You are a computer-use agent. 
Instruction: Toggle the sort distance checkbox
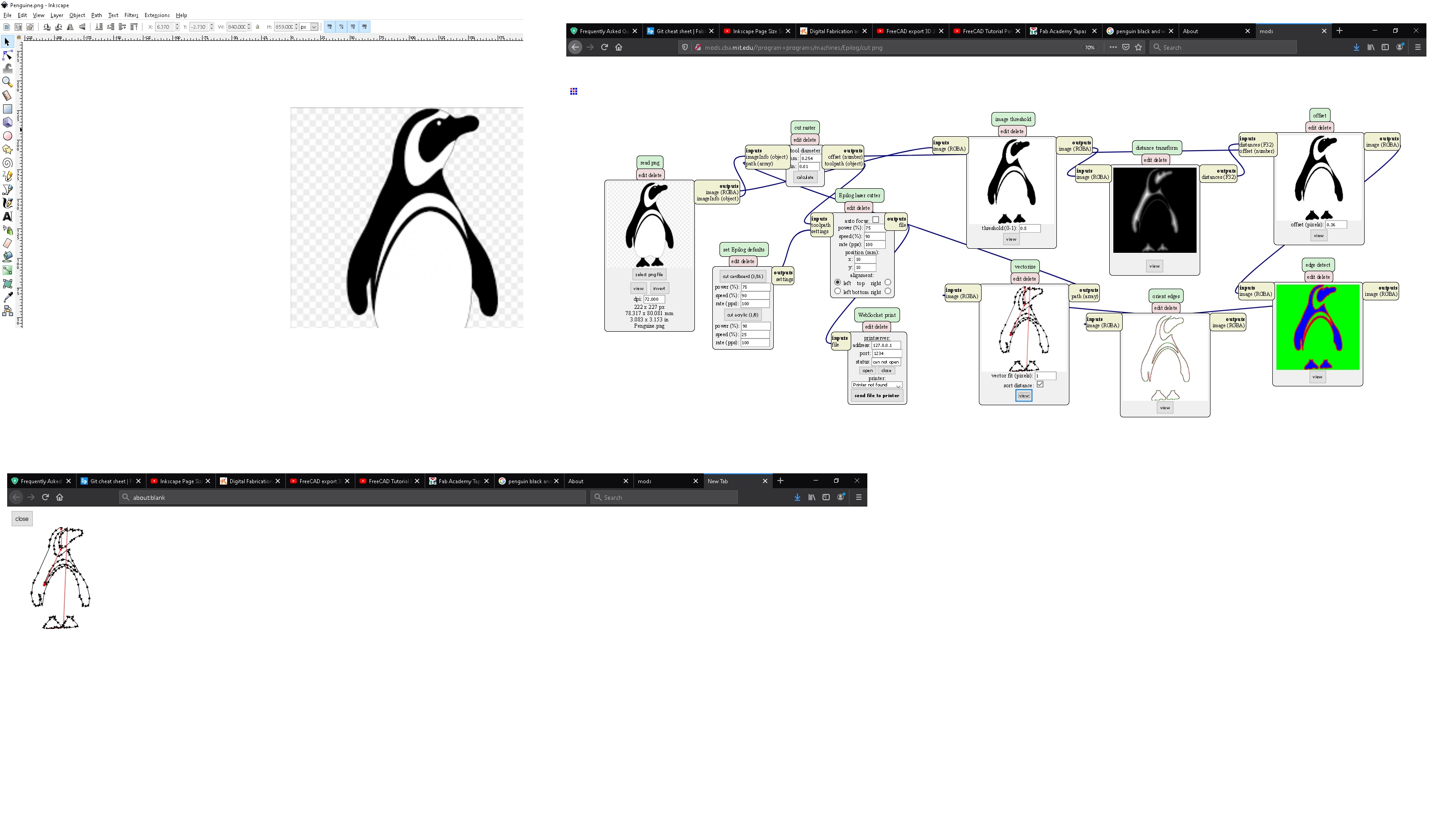point(1040,384)
